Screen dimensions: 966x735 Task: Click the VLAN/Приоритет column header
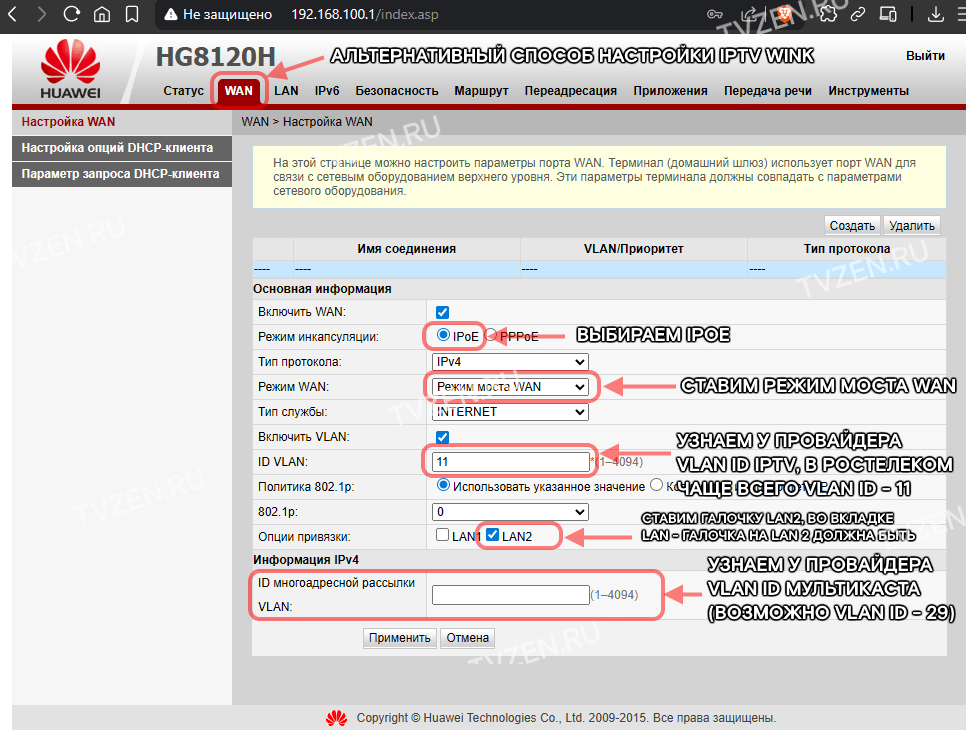coord(633,249)
